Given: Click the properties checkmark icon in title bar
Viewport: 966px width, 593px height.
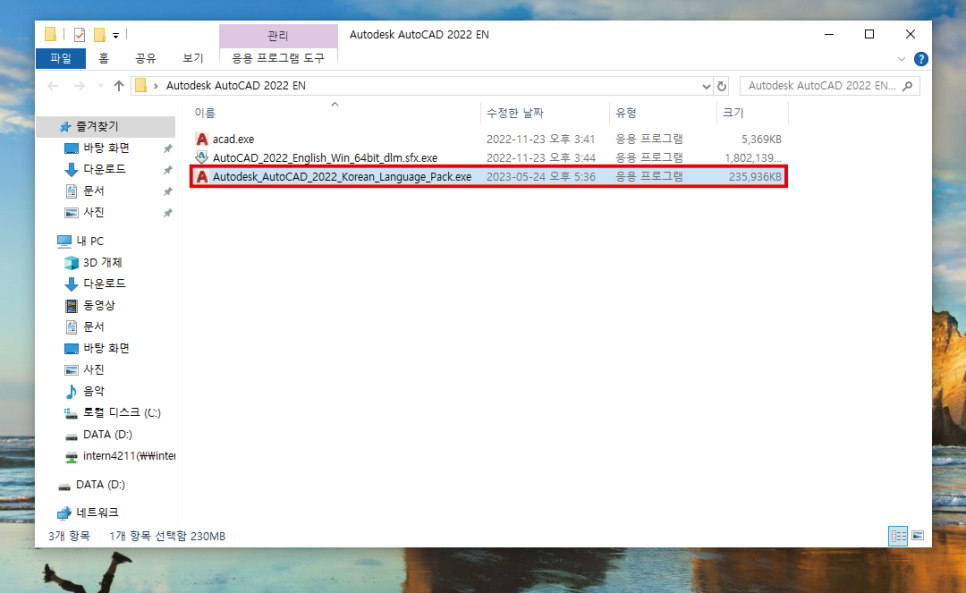Looking at the screenshot, I should [79, 35].
